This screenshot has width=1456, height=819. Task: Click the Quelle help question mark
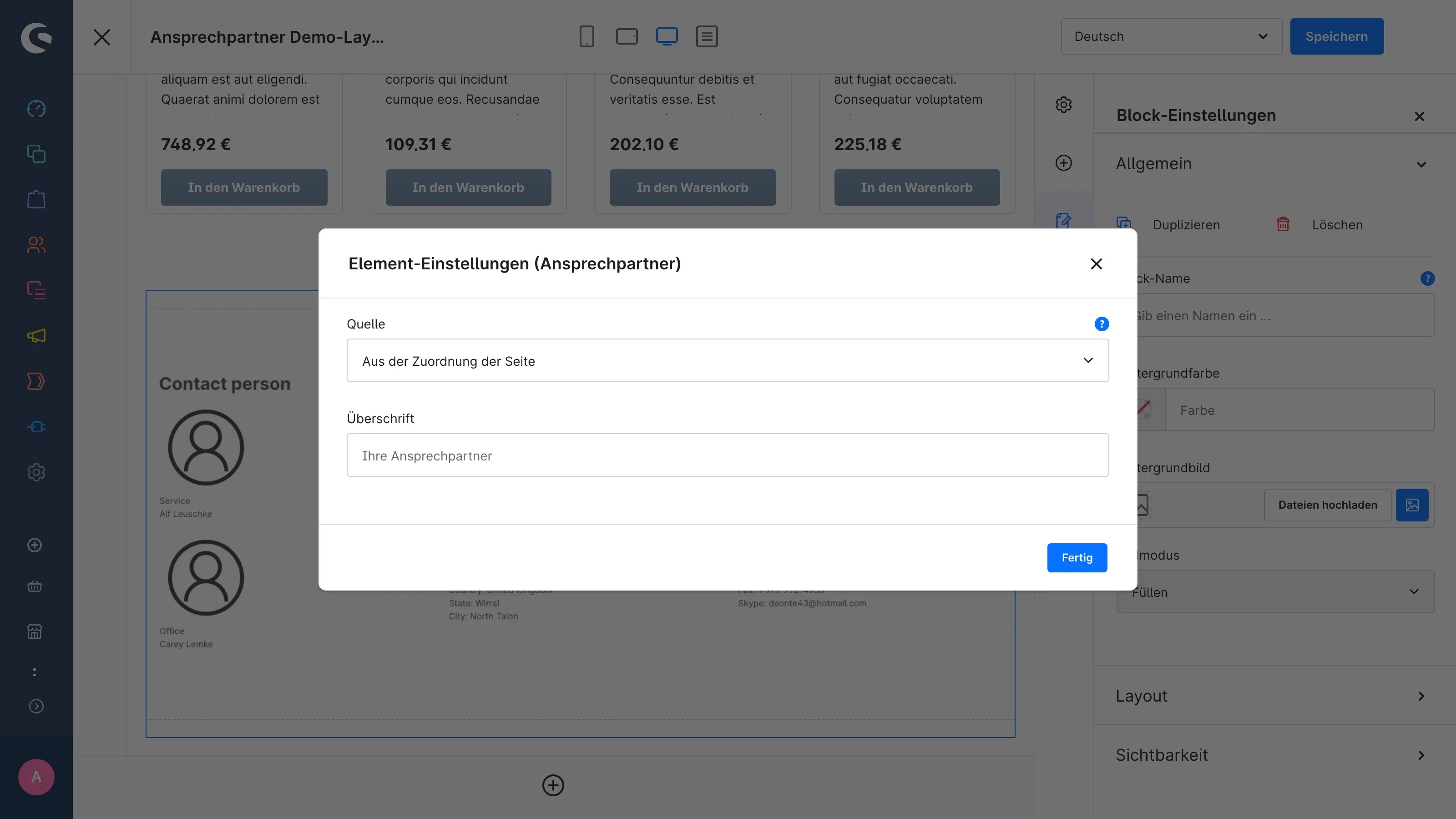[x=1102, y=324]
